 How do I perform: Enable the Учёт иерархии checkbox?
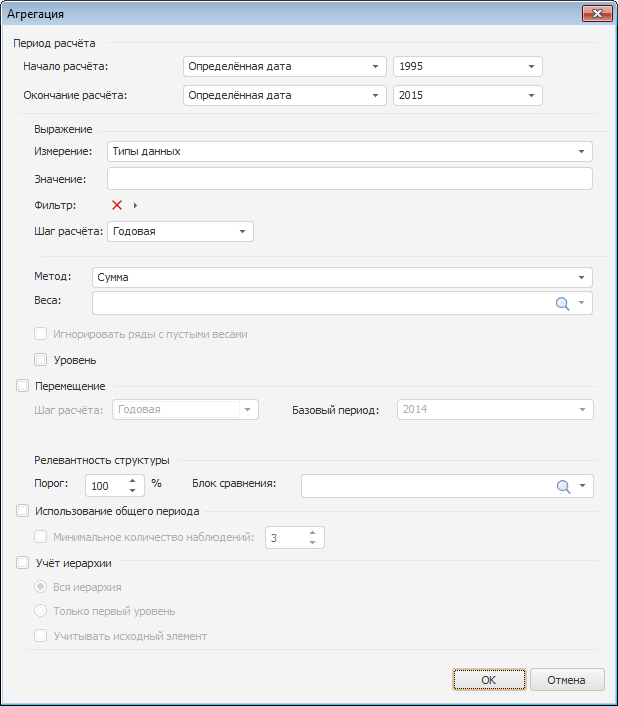click(23, 563)
